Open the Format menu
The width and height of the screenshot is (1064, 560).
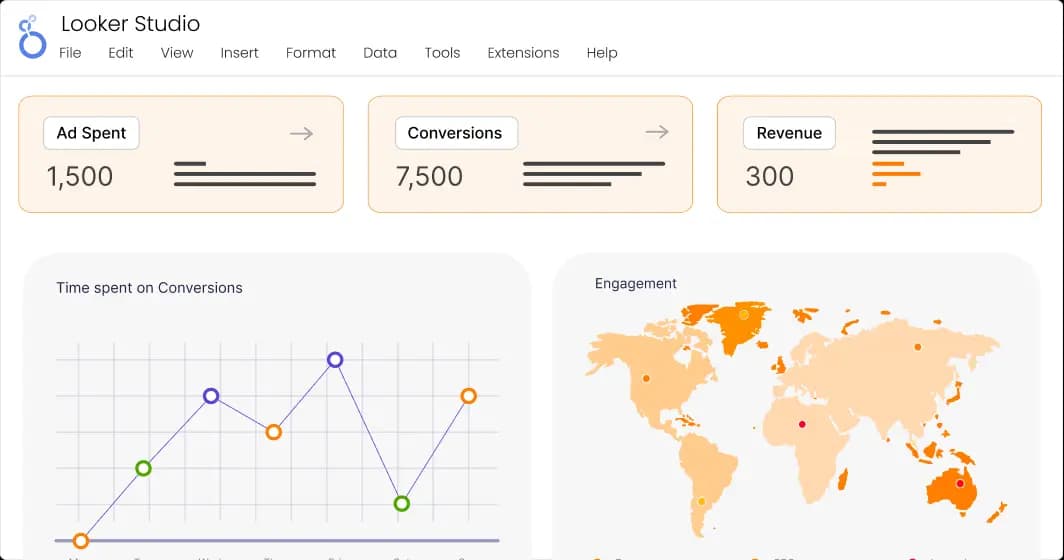311,53
